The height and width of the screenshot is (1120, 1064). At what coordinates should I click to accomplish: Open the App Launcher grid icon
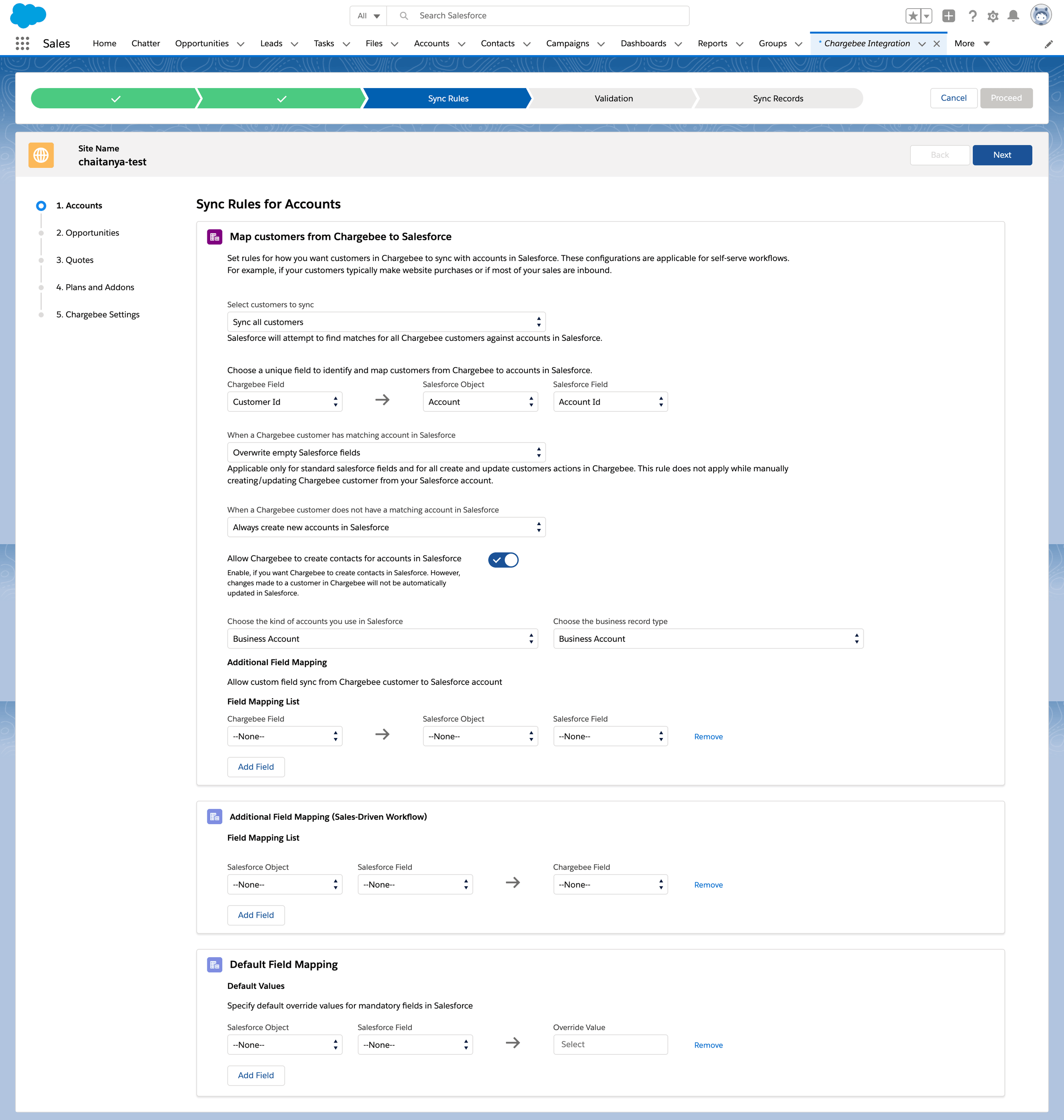click(x=22, y=44)
